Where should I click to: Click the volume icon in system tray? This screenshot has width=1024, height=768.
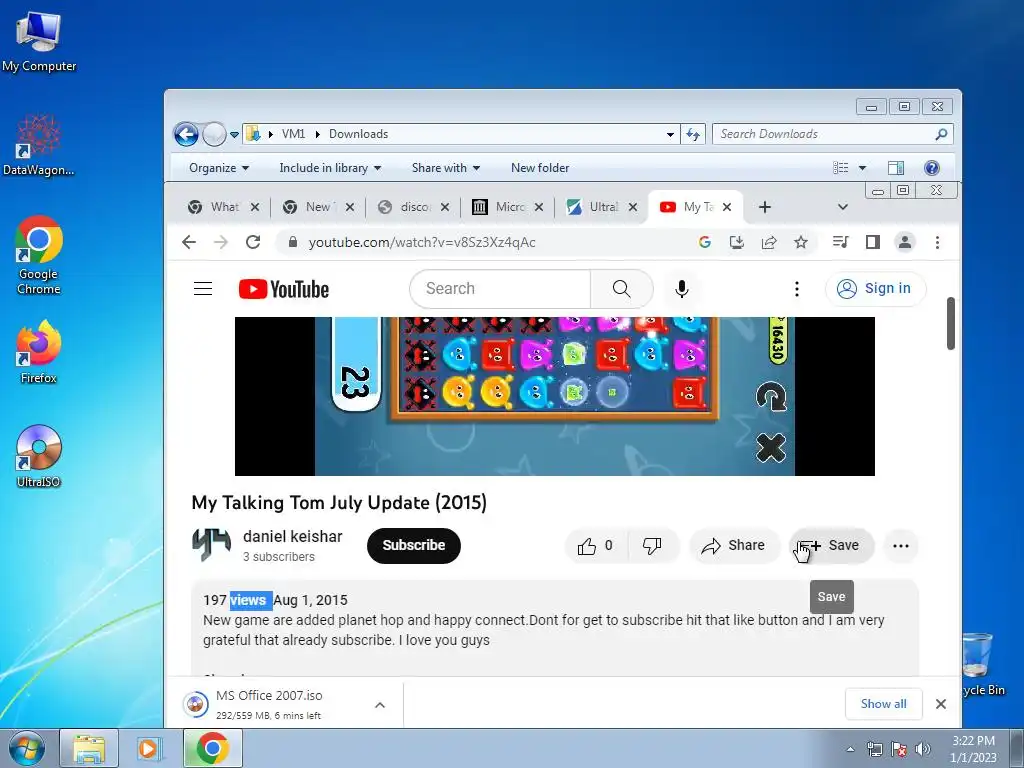click(x=922, y=749)
